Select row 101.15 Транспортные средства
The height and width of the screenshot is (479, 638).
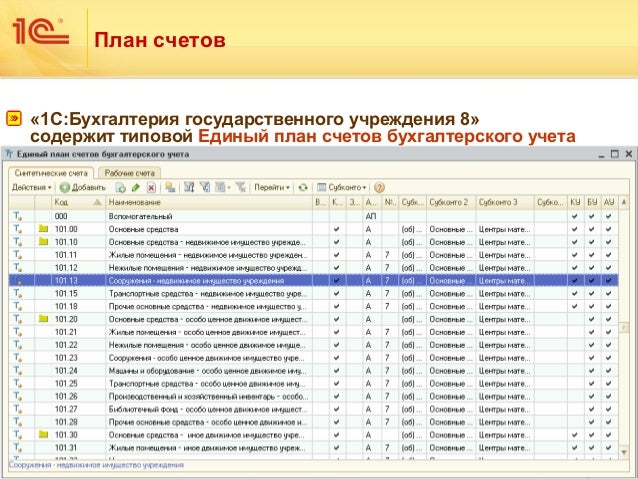[313, 293]
